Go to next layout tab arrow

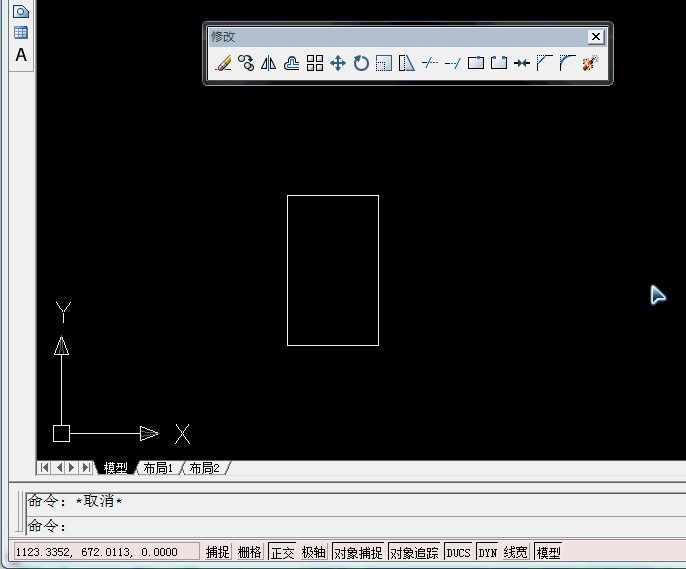(x=72, y=468)
